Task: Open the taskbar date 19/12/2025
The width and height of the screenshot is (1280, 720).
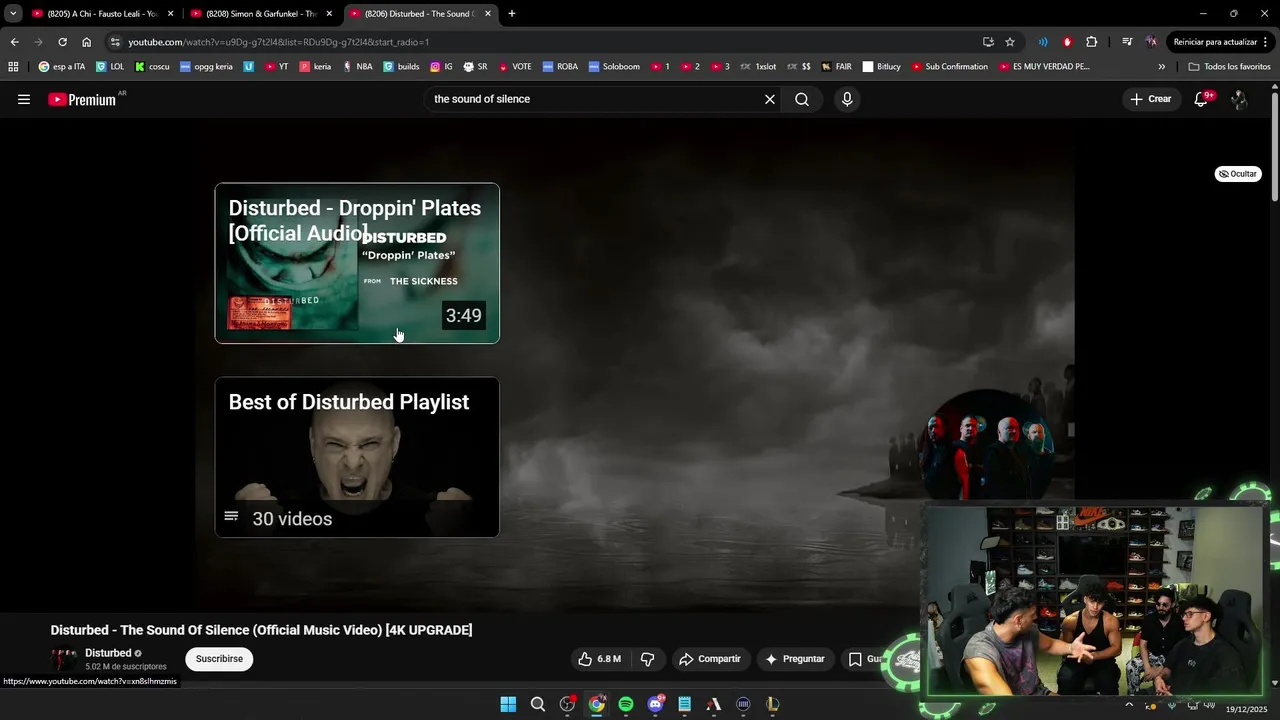Action: 1247,709
